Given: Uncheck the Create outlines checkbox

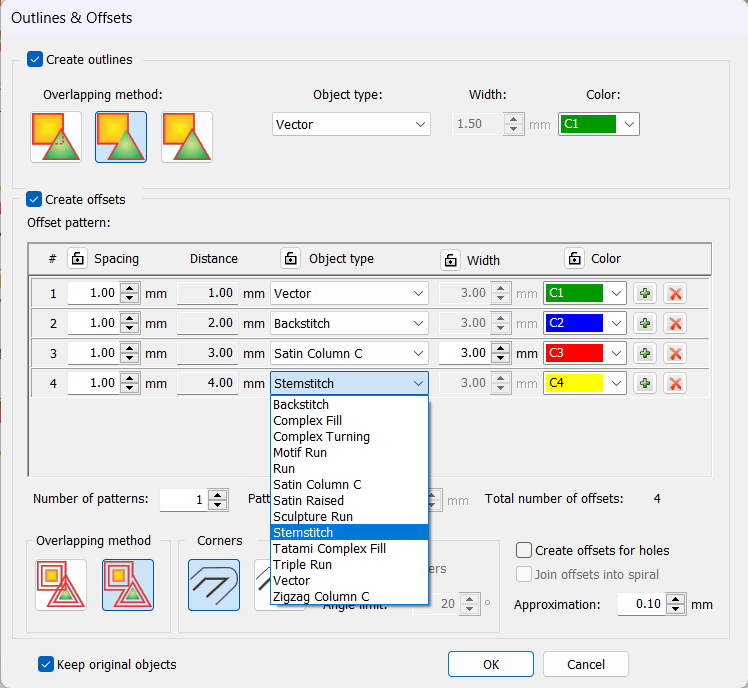Looking at the screenshot, I should pos(35,59).
